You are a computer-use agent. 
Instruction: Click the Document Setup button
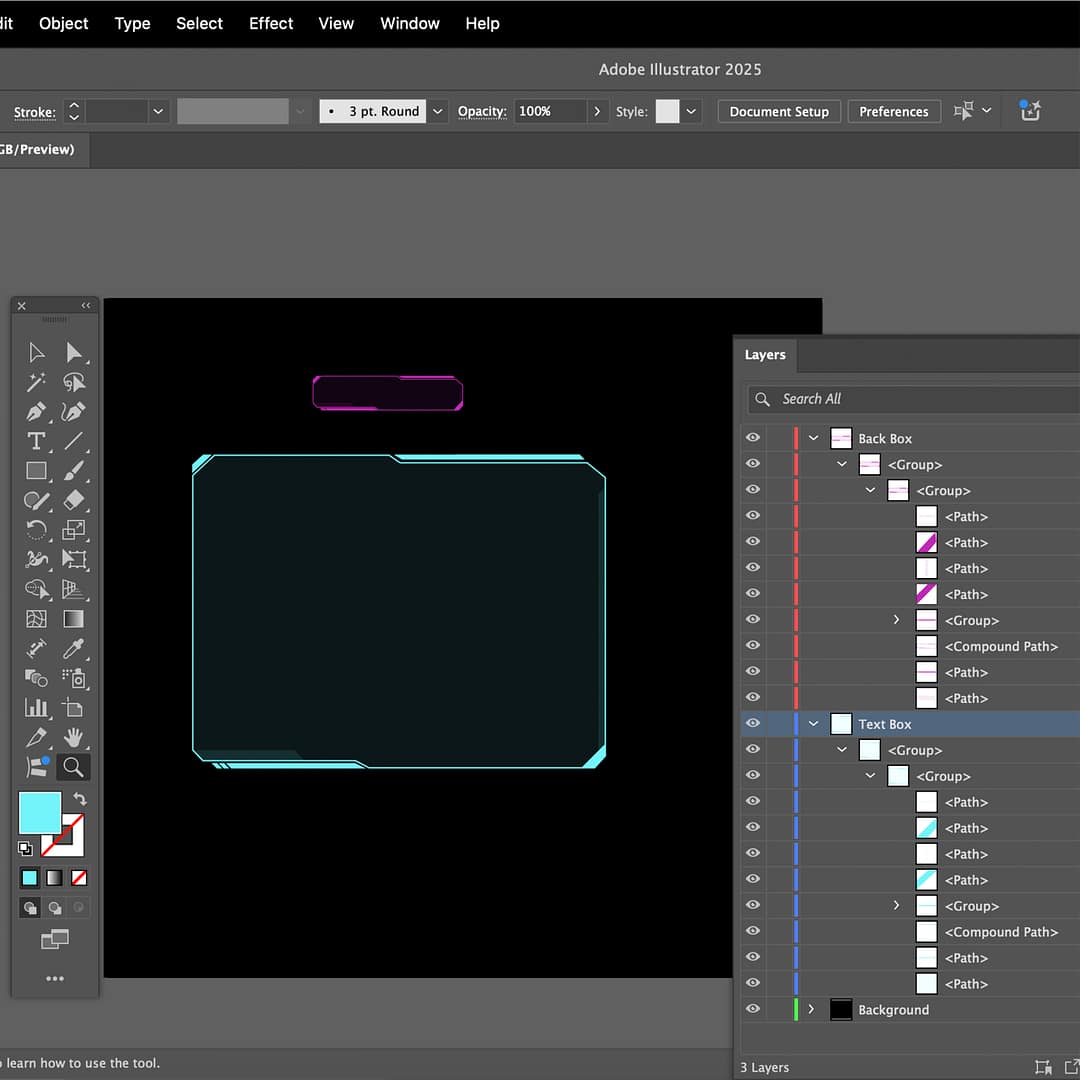click(779, 111)
